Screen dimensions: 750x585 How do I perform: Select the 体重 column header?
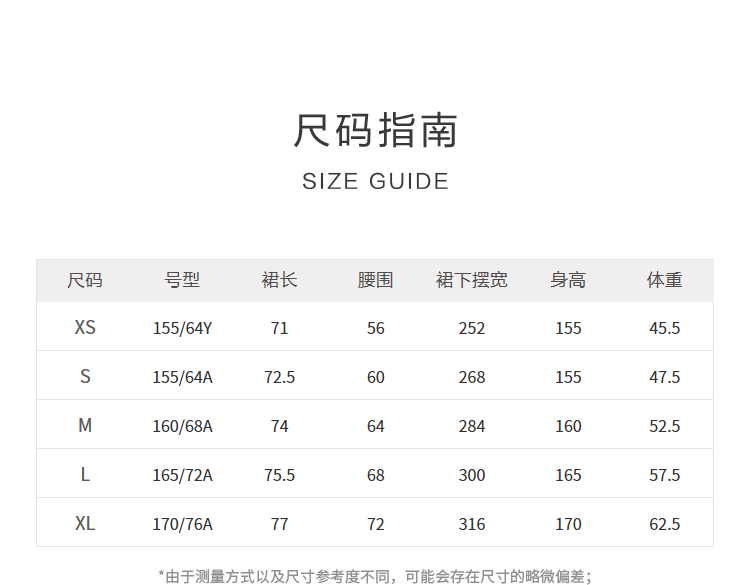664,280
